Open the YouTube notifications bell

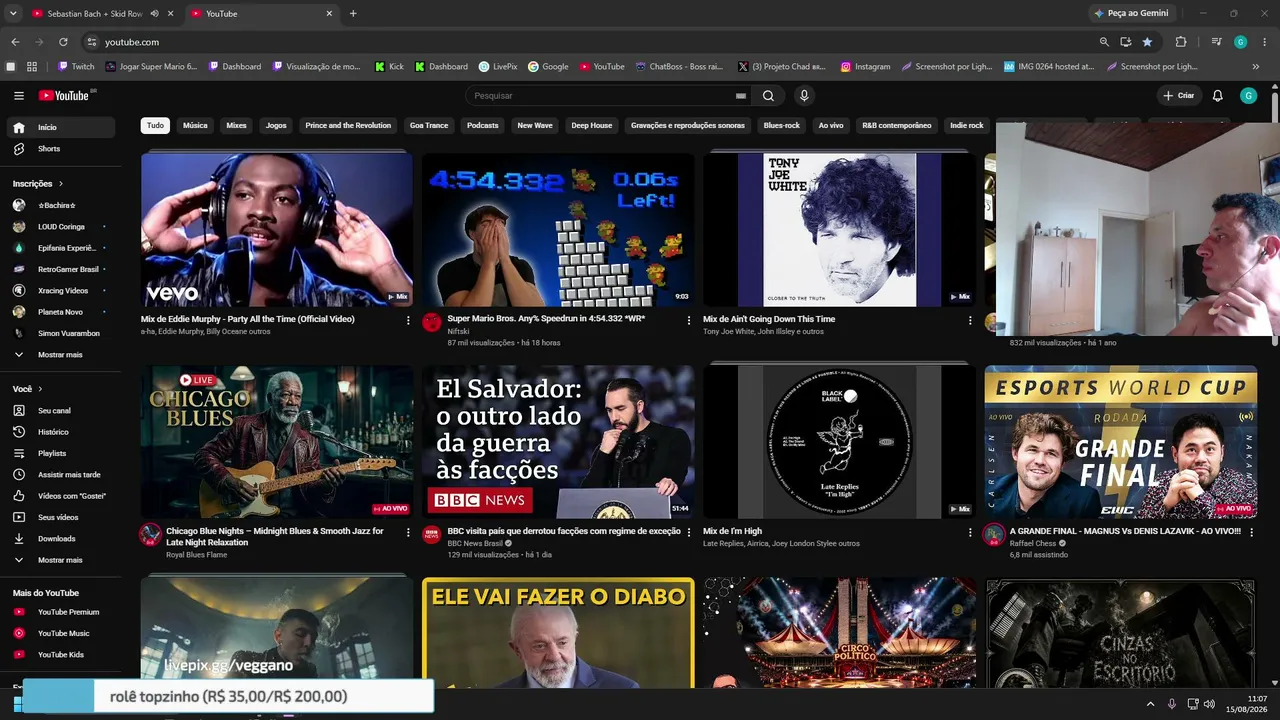point(1217,96)
